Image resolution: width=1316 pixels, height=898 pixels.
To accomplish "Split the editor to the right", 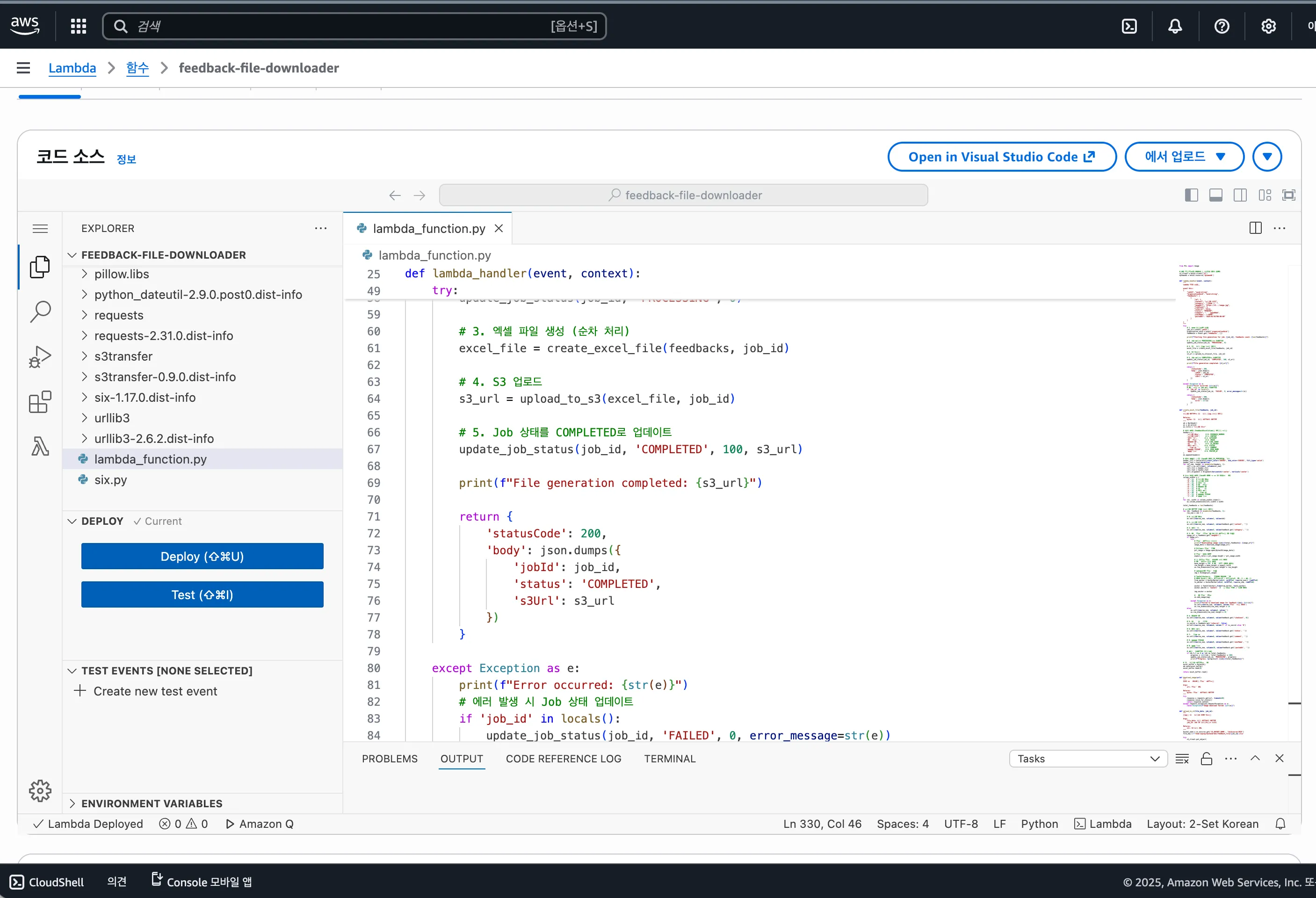I will [x=1255, y=228].
